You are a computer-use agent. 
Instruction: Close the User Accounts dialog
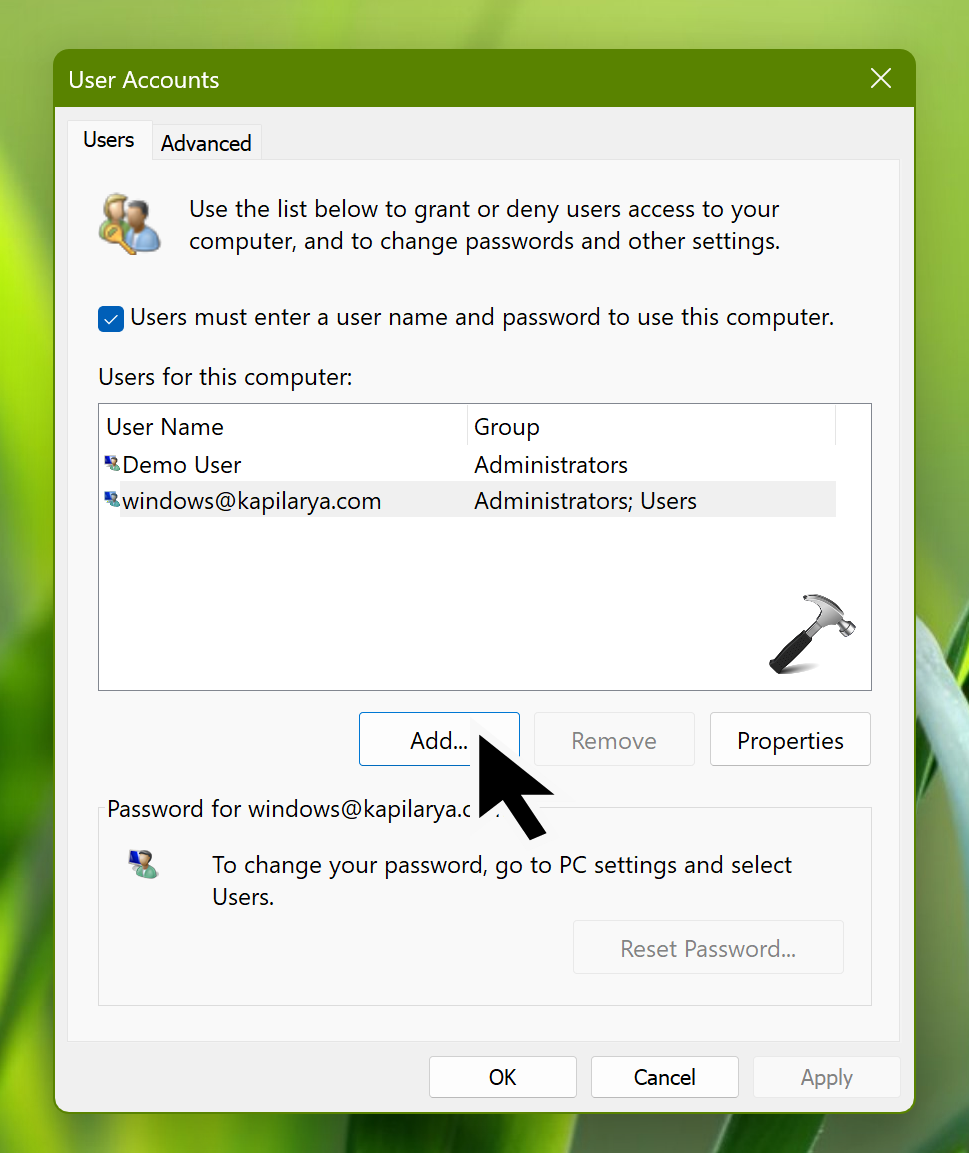pos(881,79)
